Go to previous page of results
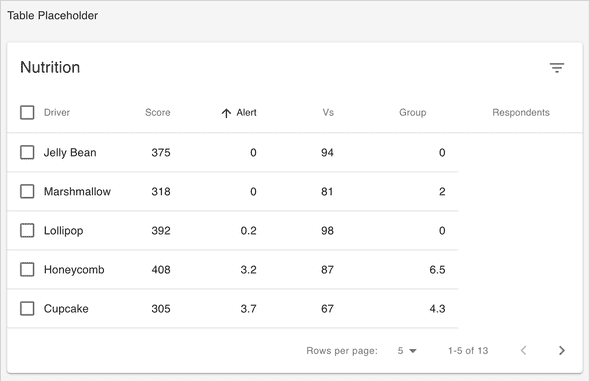This screenshot has width=590, height=381. pyautogui.click(x=523, y=351)
